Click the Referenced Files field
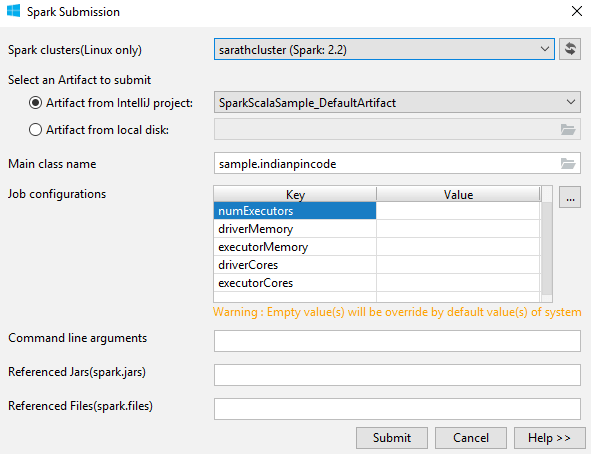591x454 pixels. coord(397,409)
